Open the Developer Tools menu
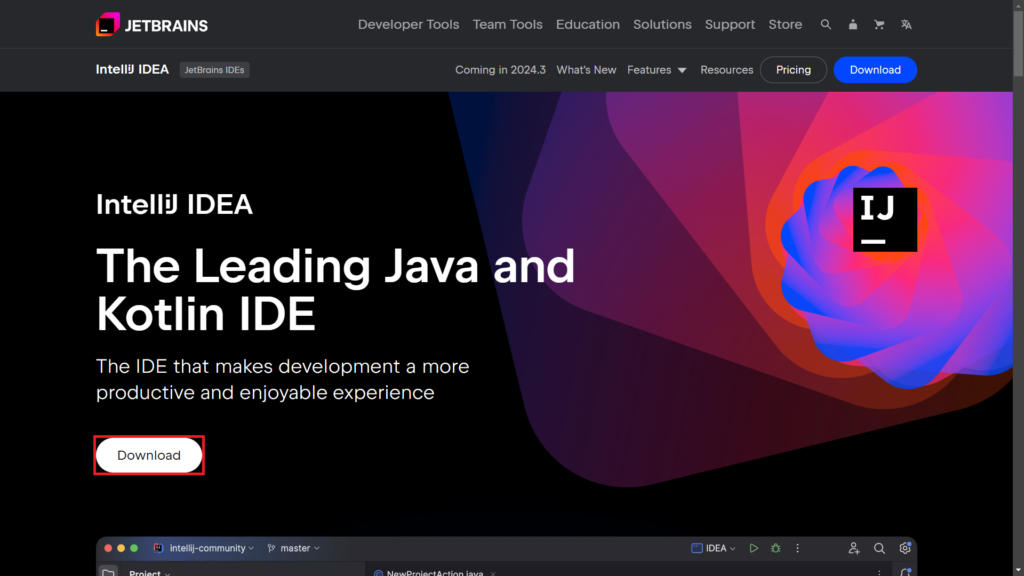This screenshot has height=576, width=1024. [408, 25]
